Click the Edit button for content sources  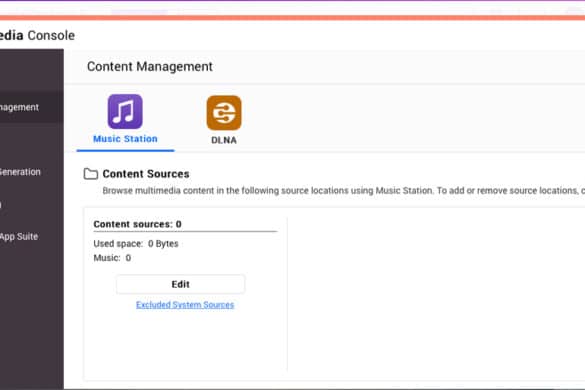tap(181, 284)
